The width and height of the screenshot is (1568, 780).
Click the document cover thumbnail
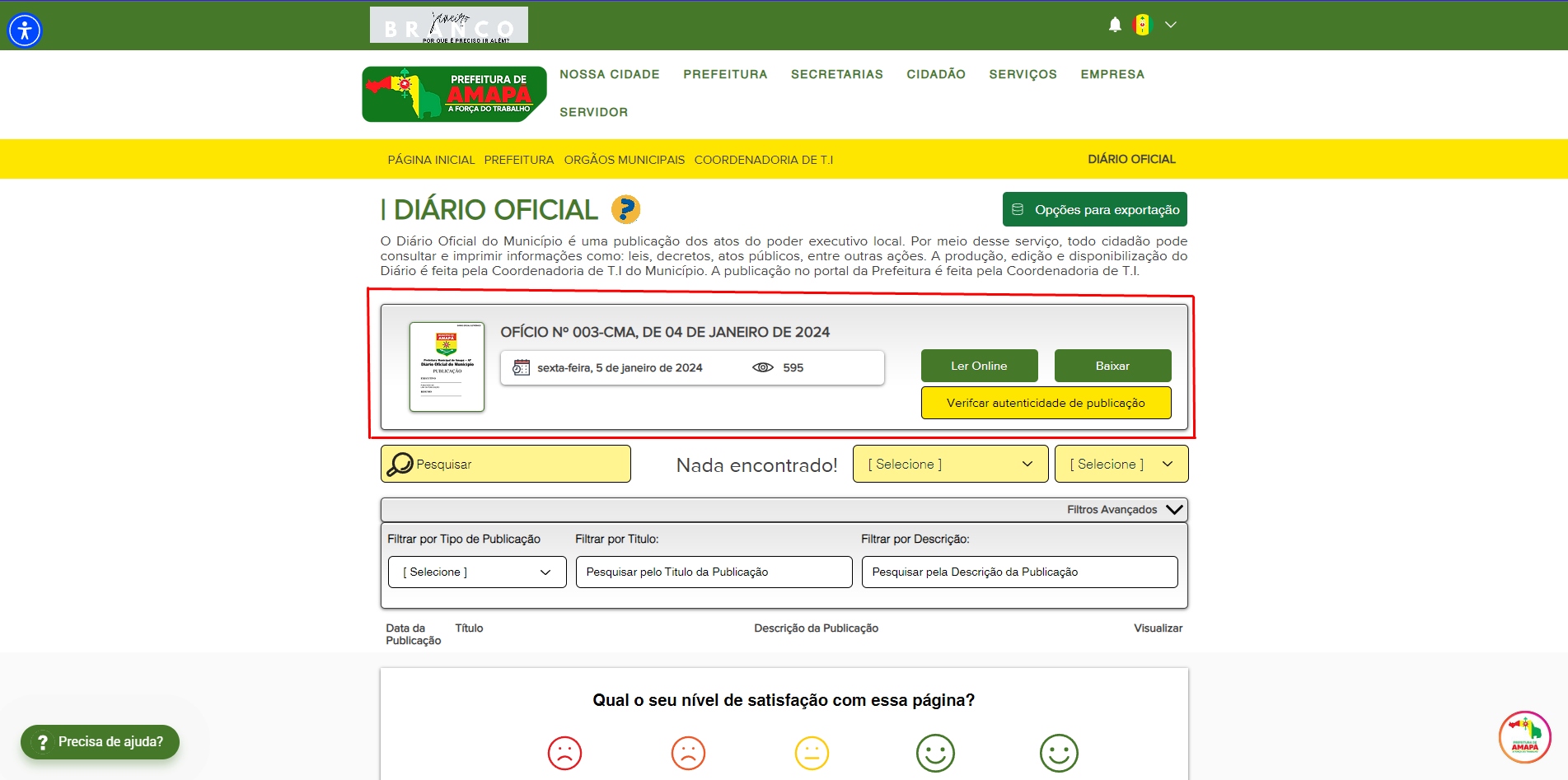click(x=447, y=367)
